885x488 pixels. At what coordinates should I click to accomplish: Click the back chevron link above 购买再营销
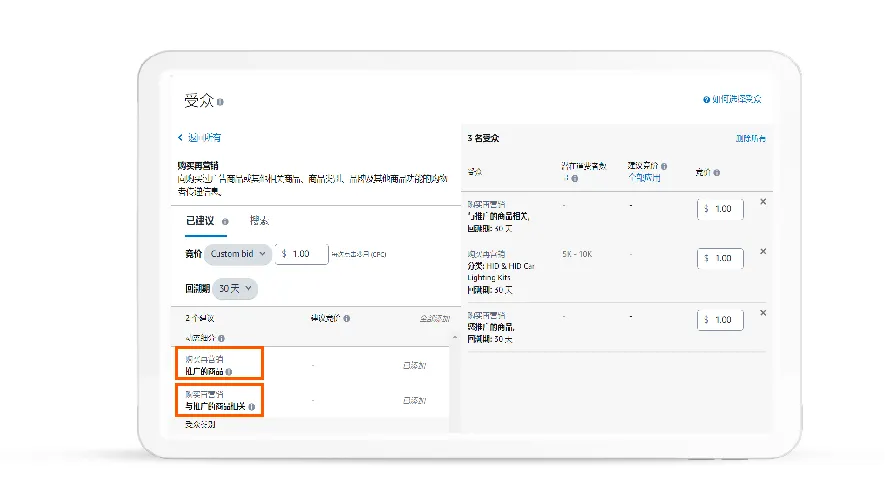[x=199, y=138]
